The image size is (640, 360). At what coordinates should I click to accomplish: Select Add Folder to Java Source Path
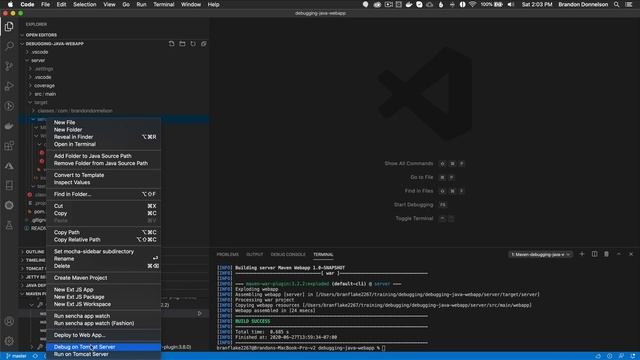click(x=104, y=156)
